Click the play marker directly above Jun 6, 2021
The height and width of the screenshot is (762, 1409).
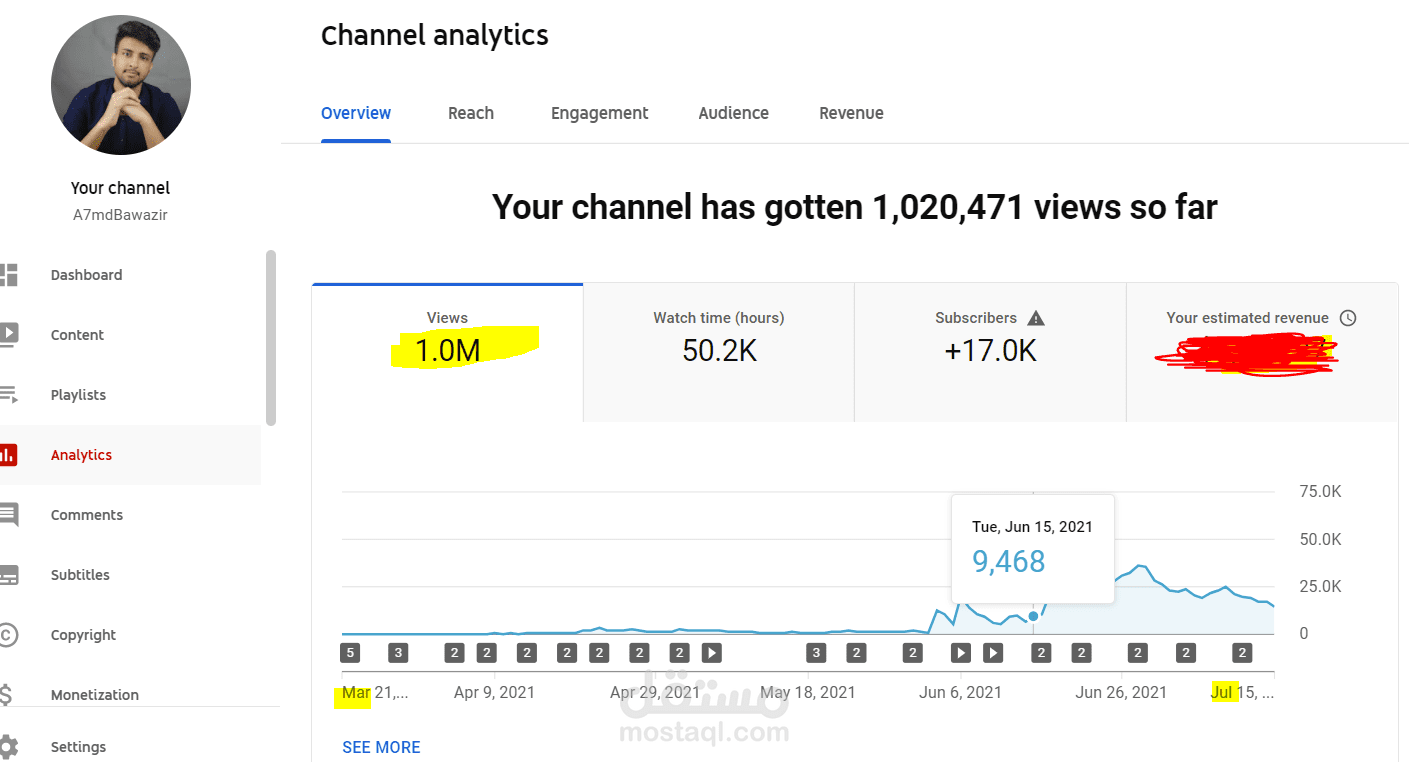tap(960, 653)
